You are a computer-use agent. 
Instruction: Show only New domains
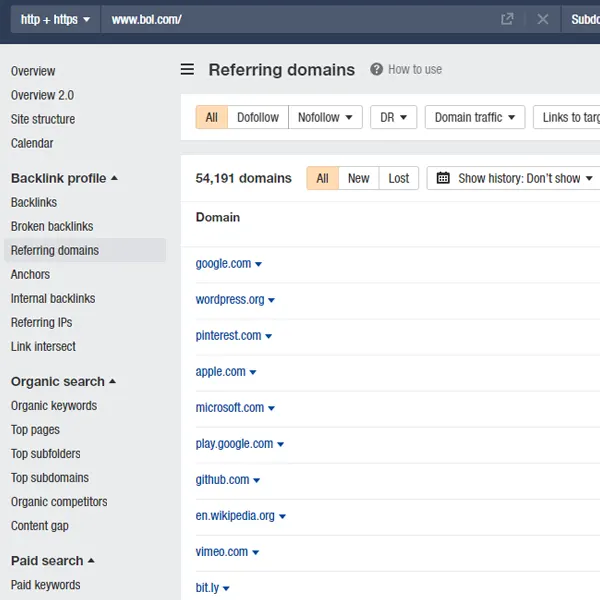click(359, 178)
